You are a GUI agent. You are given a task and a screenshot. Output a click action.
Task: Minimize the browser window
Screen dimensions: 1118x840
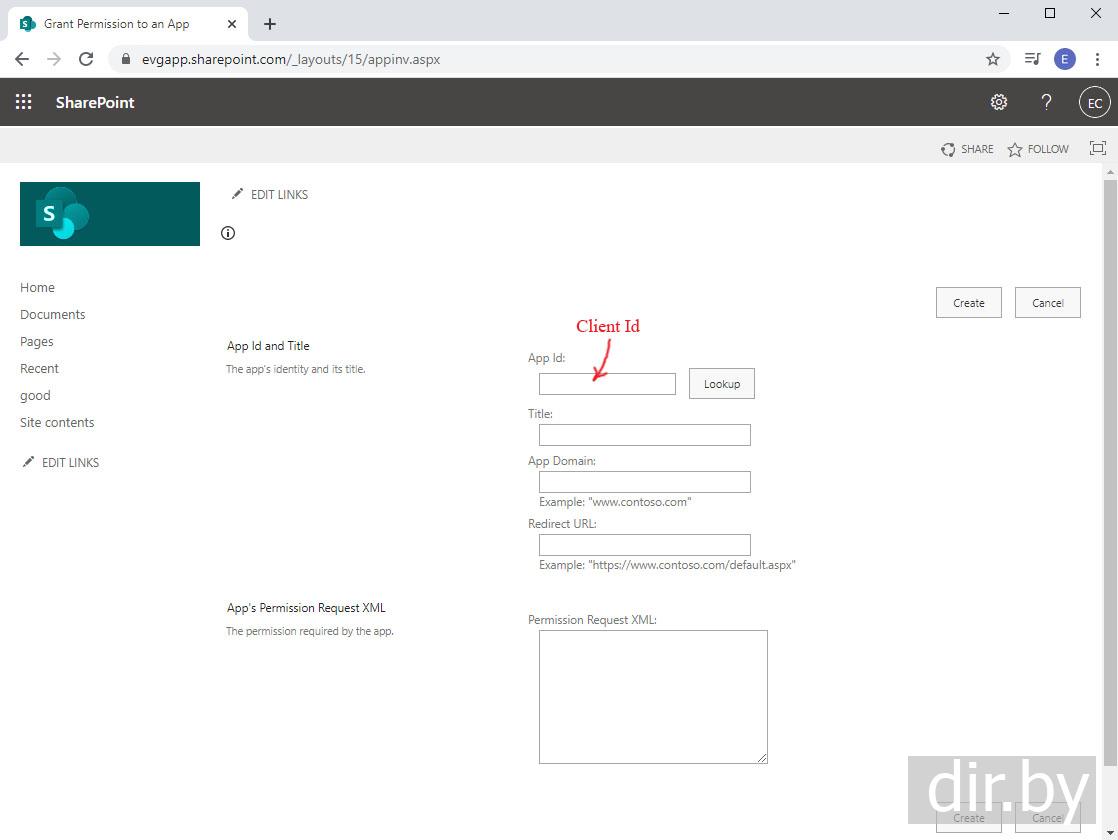point(1004,13)
